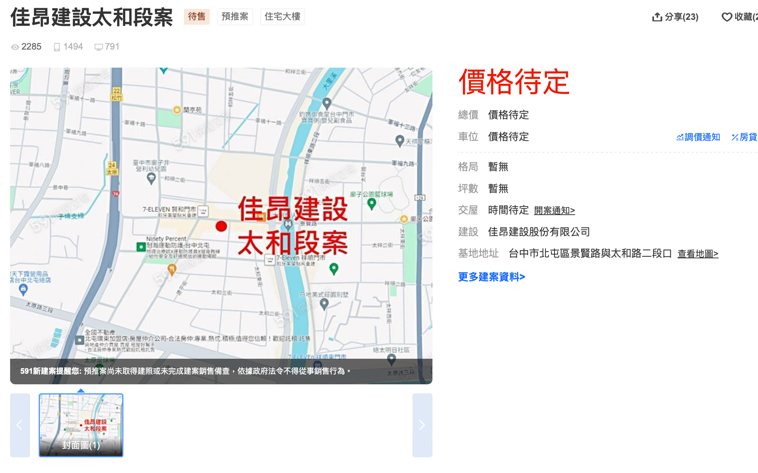The height and width of the screenshot is (473, 758).
Task: Click the 調價通知 link
Action: tap(702, 137)
